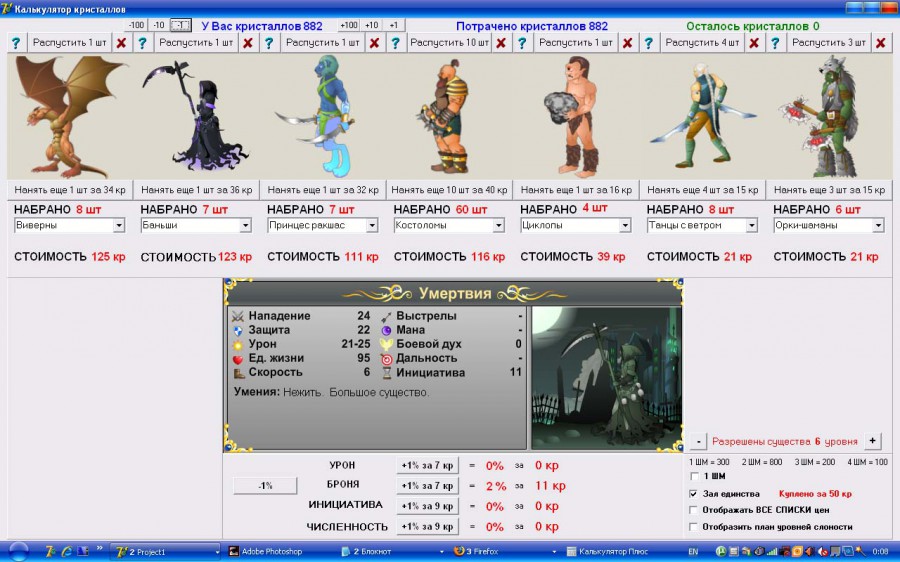
Task: Decrease allowed creature level with minus button
Action: pyautogui.click(x=698, y=441)
